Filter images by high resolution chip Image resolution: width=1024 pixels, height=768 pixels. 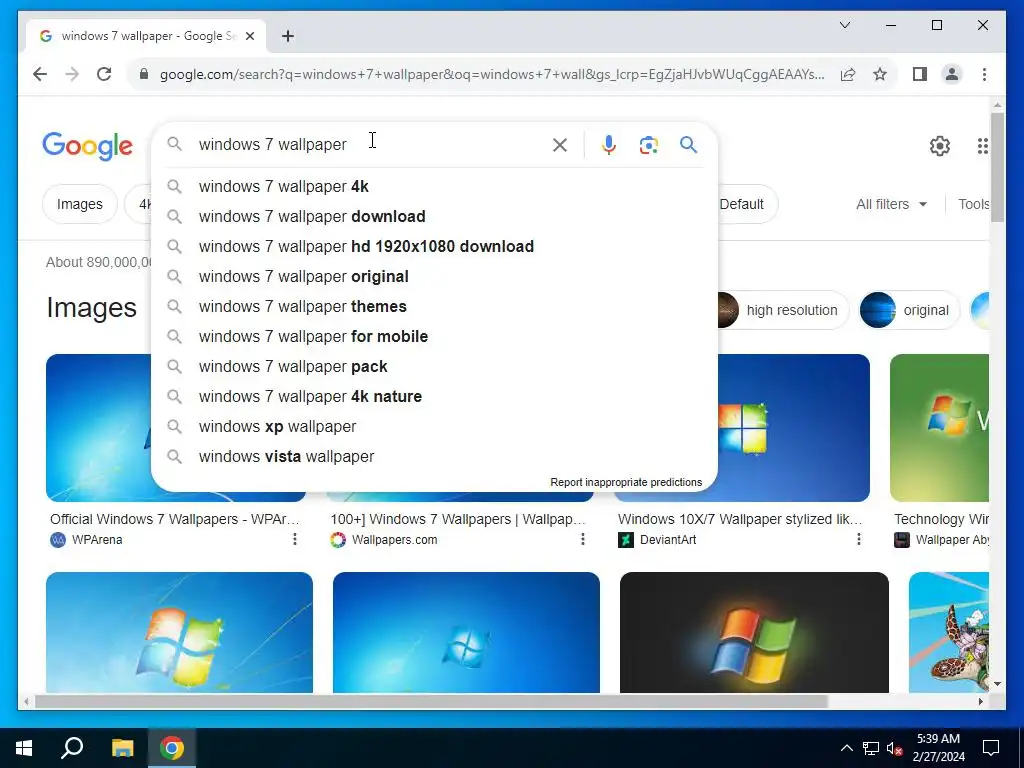coord(782,310)
